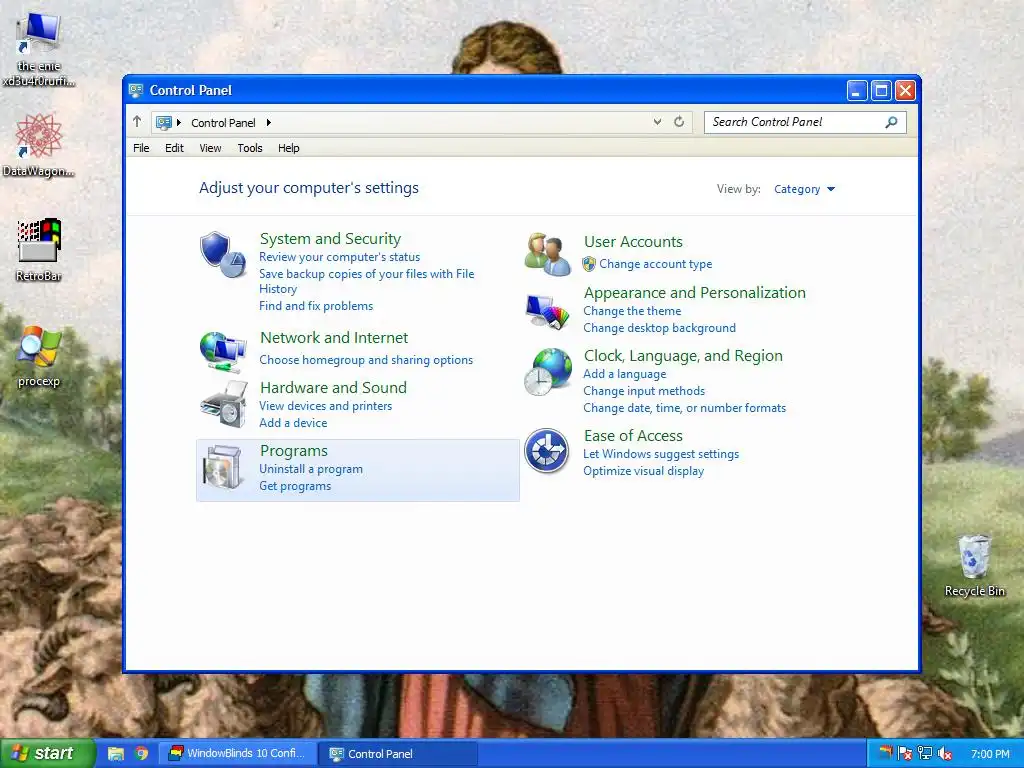Click View devices and printers
Image resolution: width=1024 pixels, height=768 pixels.
coord(325,406)
